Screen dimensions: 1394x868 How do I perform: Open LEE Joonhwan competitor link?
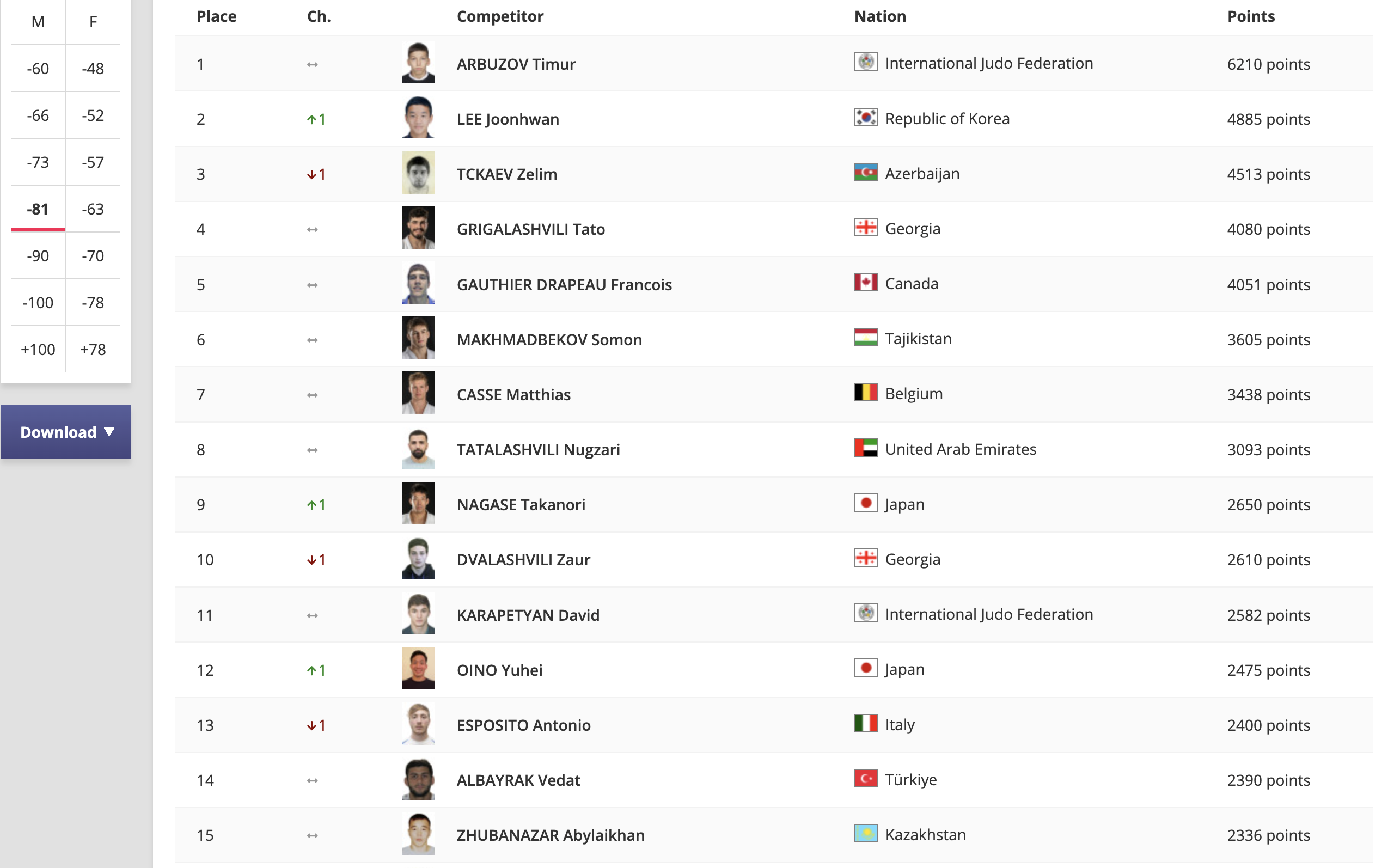point(508,119)
